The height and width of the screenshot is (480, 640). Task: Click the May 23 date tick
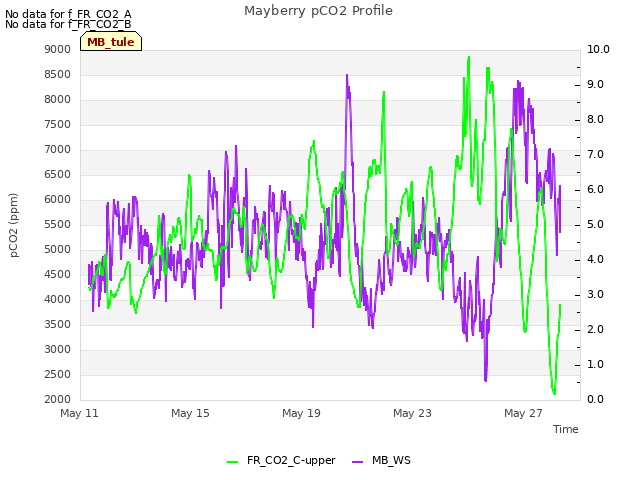(x=412, y=413)
